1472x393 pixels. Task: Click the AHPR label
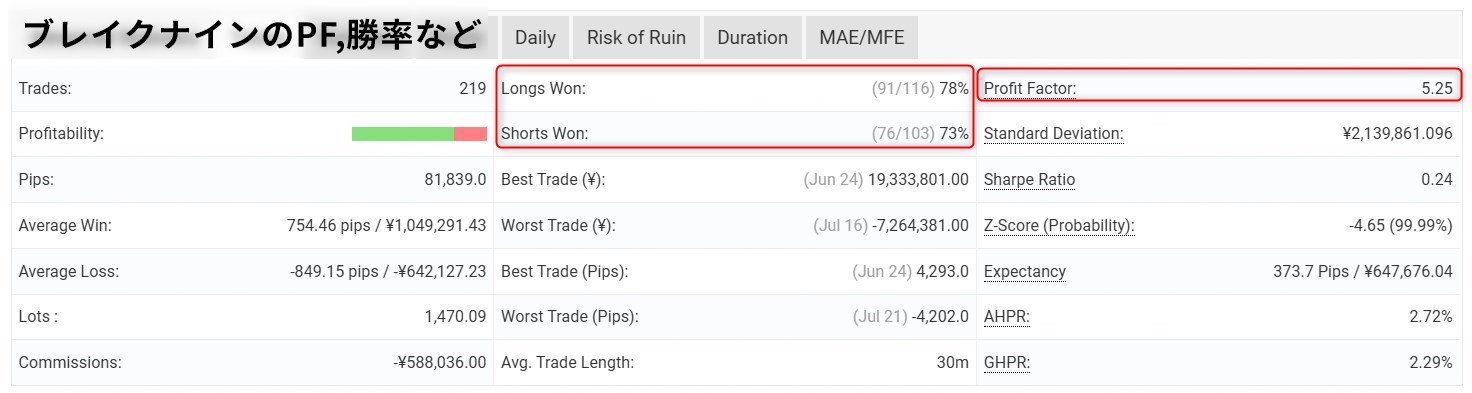point(1007,317)
